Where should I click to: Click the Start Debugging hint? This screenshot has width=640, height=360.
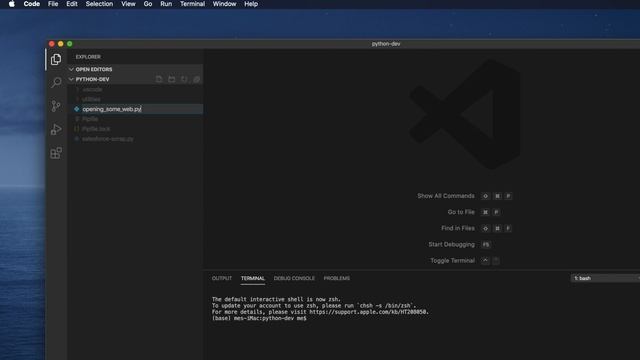pos(451,244)
